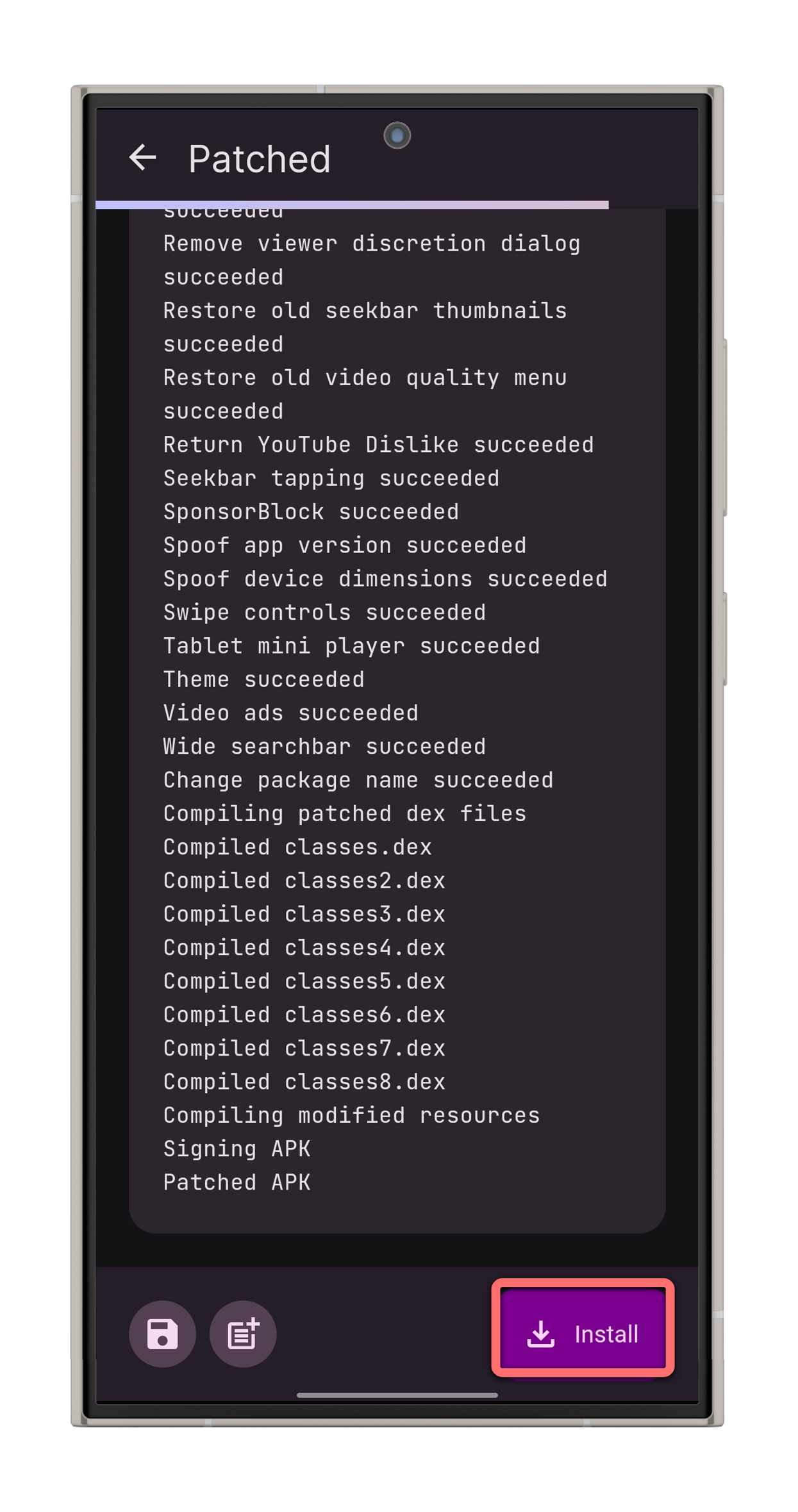
Task: Save the patched APK using the floppy disk icon
Action: tap(162, 1334)
